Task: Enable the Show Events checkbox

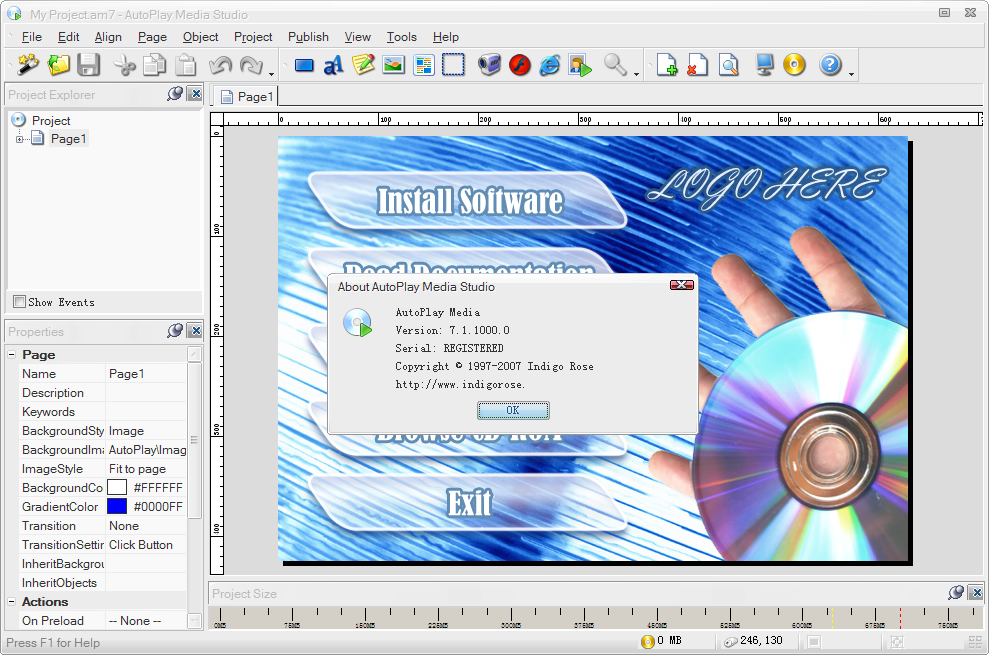Action: [20, 302]
